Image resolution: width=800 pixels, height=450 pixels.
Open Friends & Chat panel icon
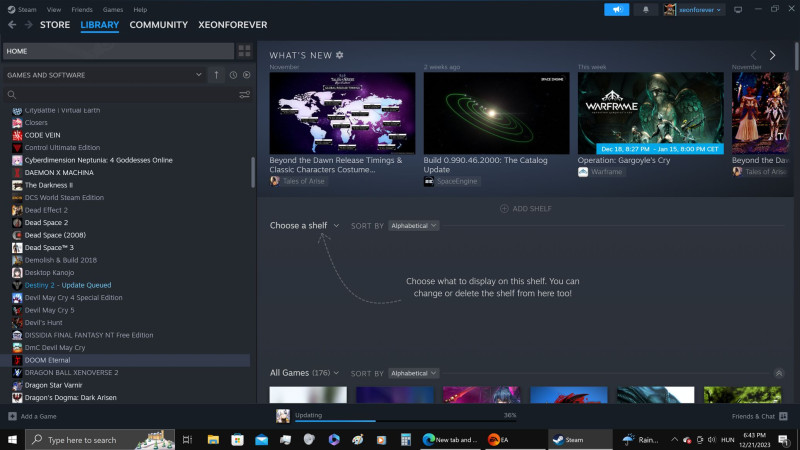pyautogui.click(x=783, y=416)
